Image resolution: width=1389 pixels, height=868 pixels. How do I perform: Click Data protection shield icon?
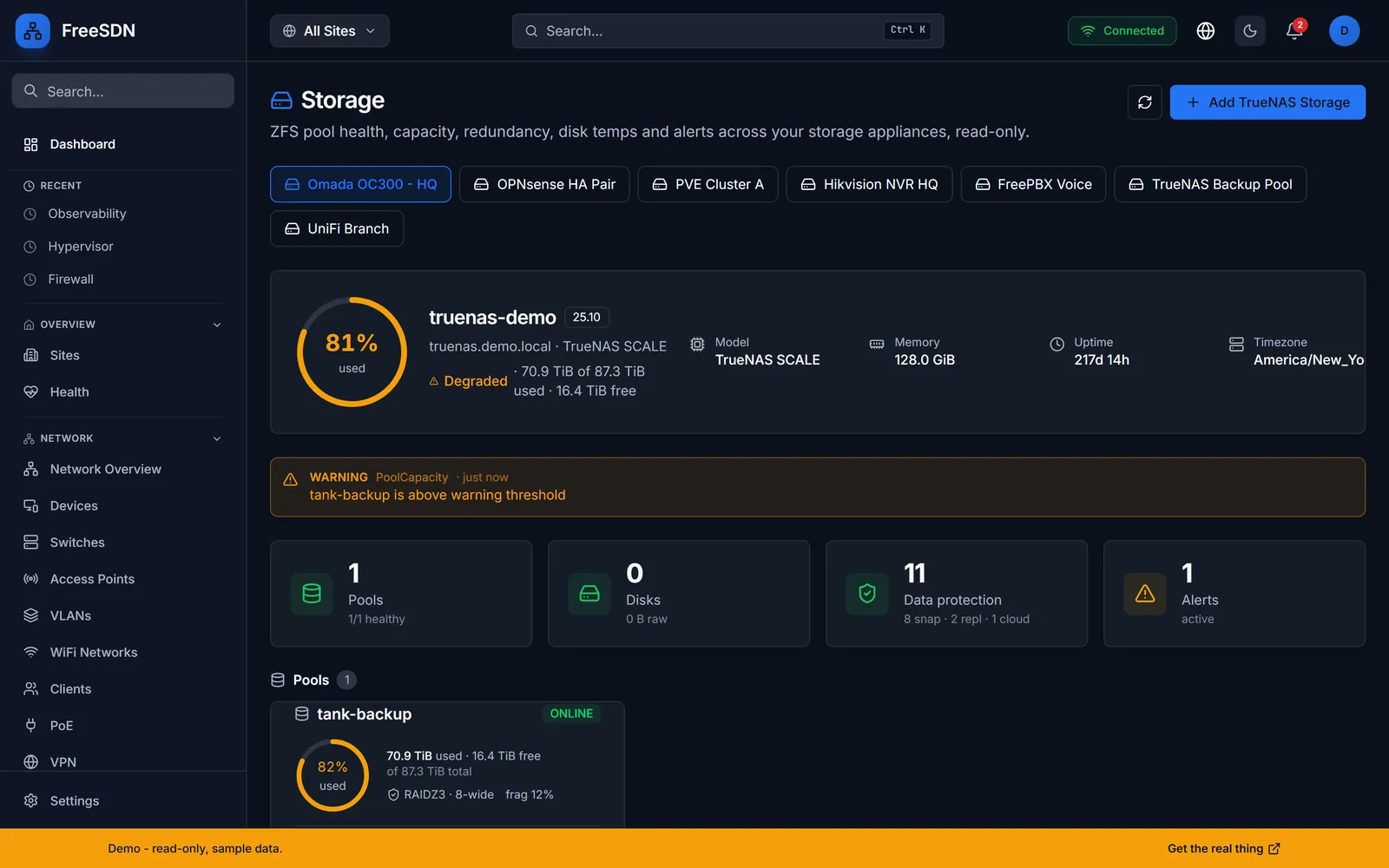(x=867, y=594)
